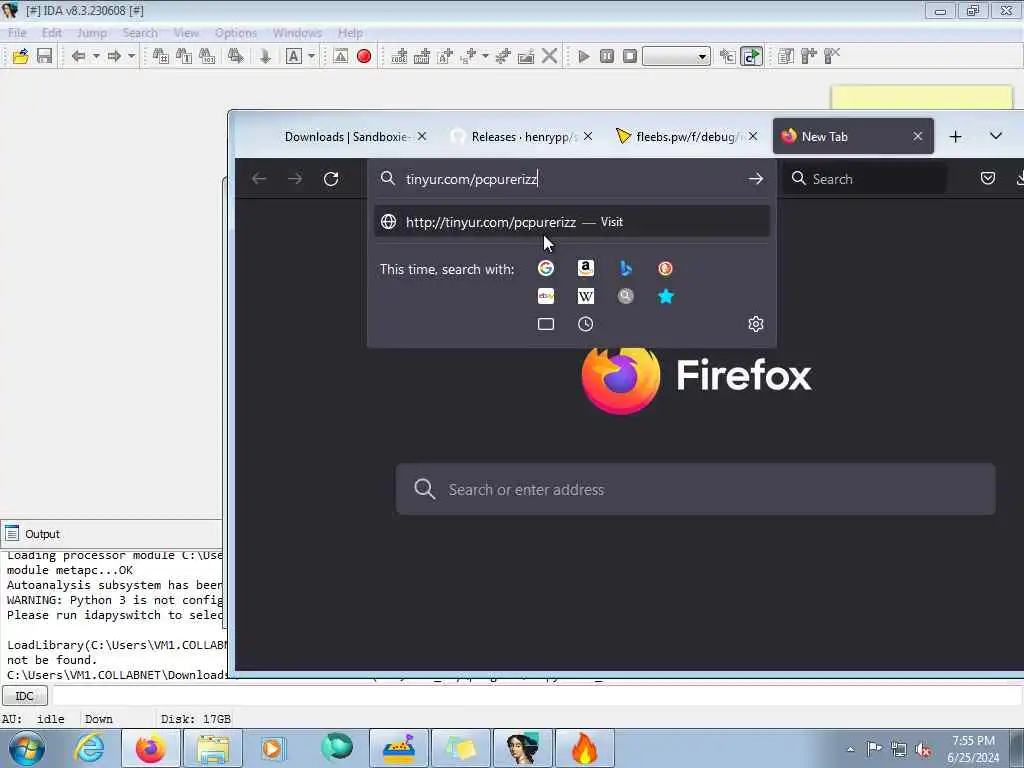Image resolution: width=1024 pixels, height=768 pixels.
Task: Click the red breakpoint circle icon in IDA
Action: 364,56
